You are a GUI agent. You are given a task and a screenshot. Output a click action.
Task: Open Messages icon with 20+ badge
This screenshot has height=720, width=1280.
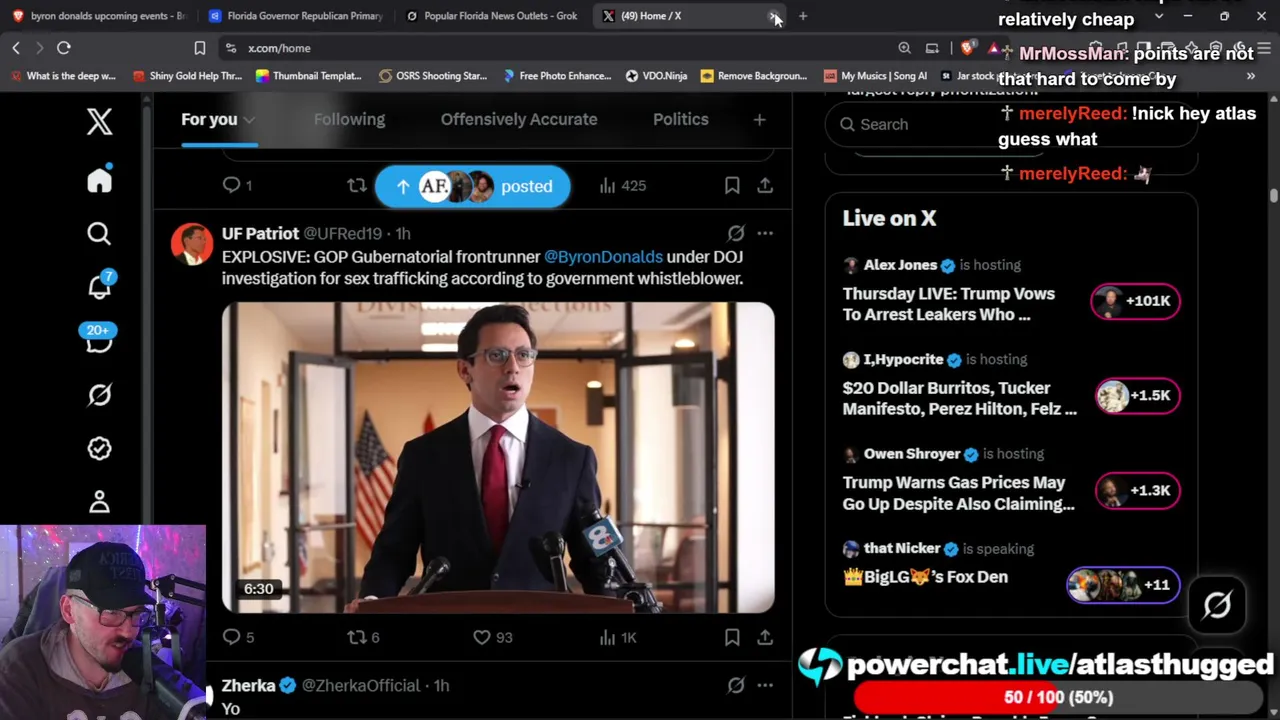[x=99, y=340]
